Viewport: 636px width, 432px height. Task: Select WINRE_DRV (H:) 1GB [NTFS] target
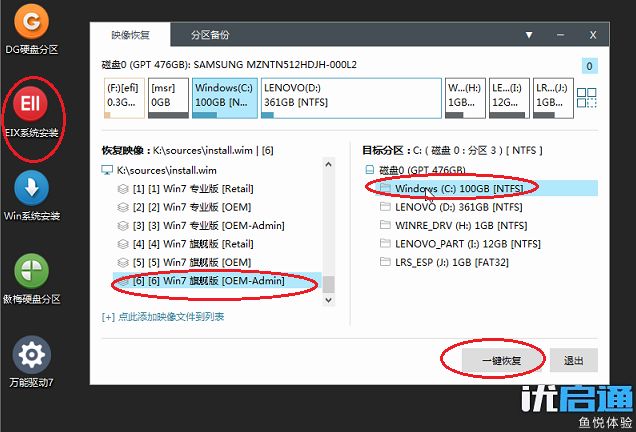461,225
